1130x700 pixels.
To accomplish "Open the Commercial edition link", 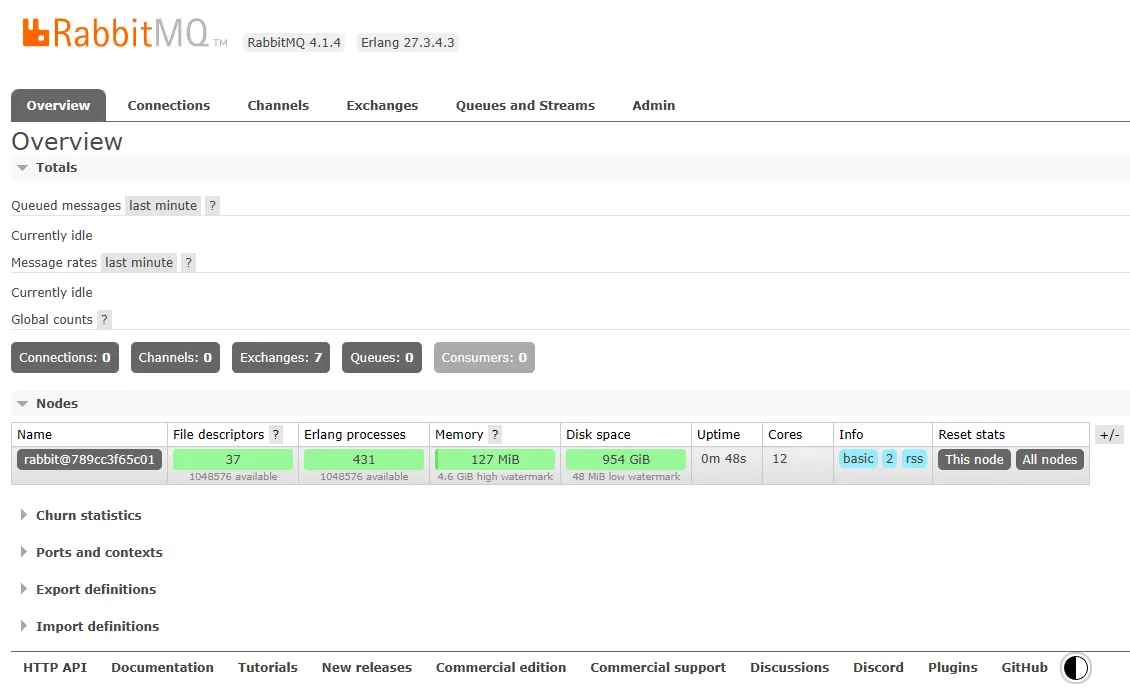I will (x=501, y=668).
